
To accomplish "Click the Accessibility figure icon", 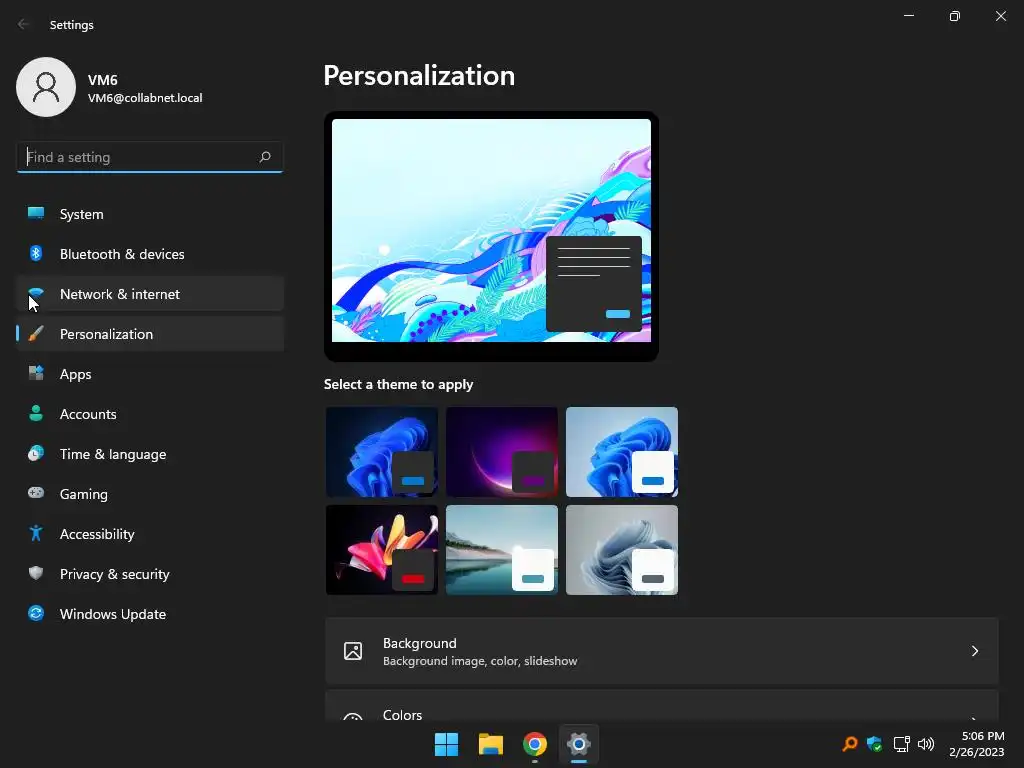I will point(36,534).
